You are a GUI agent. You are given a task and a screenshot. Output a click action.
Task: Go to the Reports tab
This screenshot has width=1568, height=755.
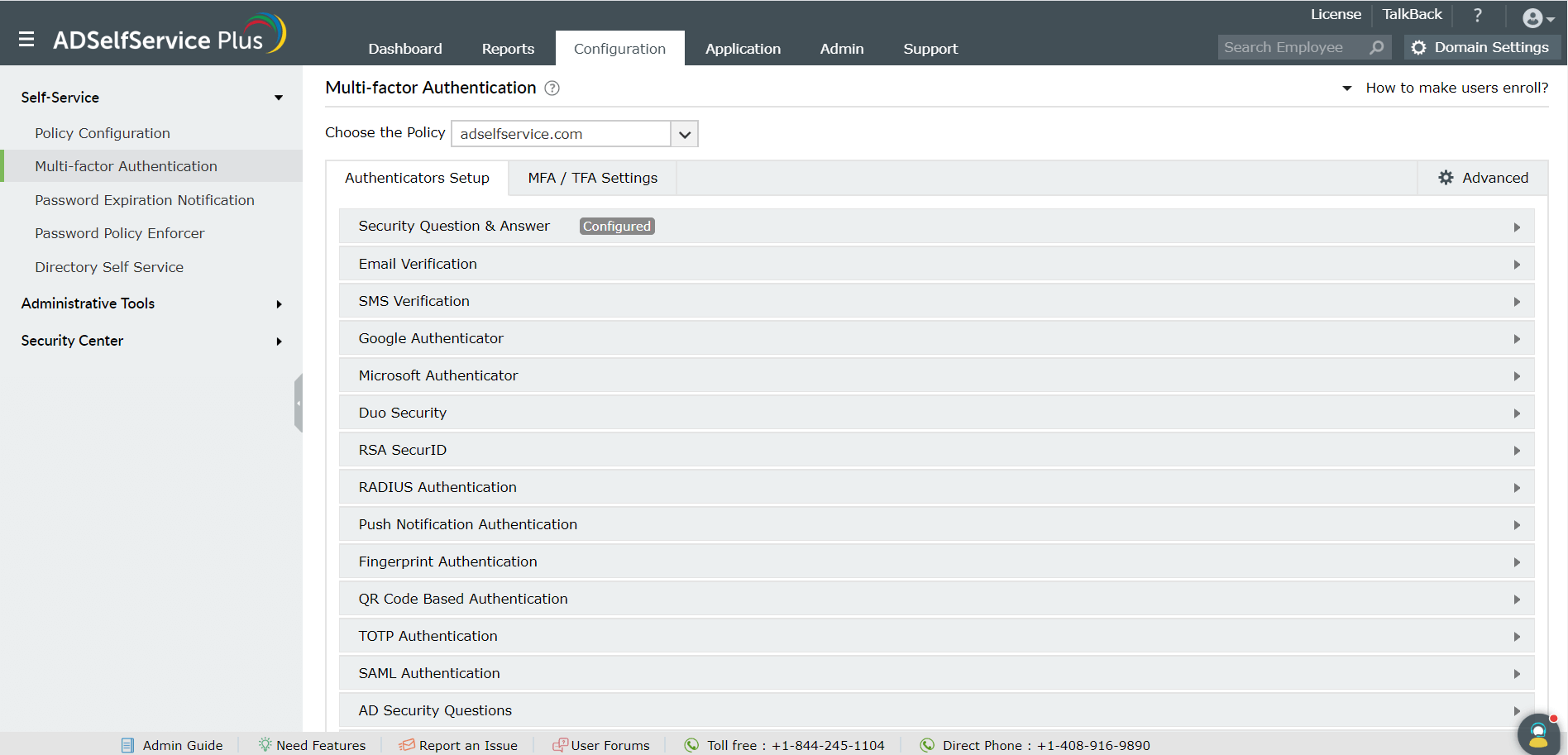point(508,49)
